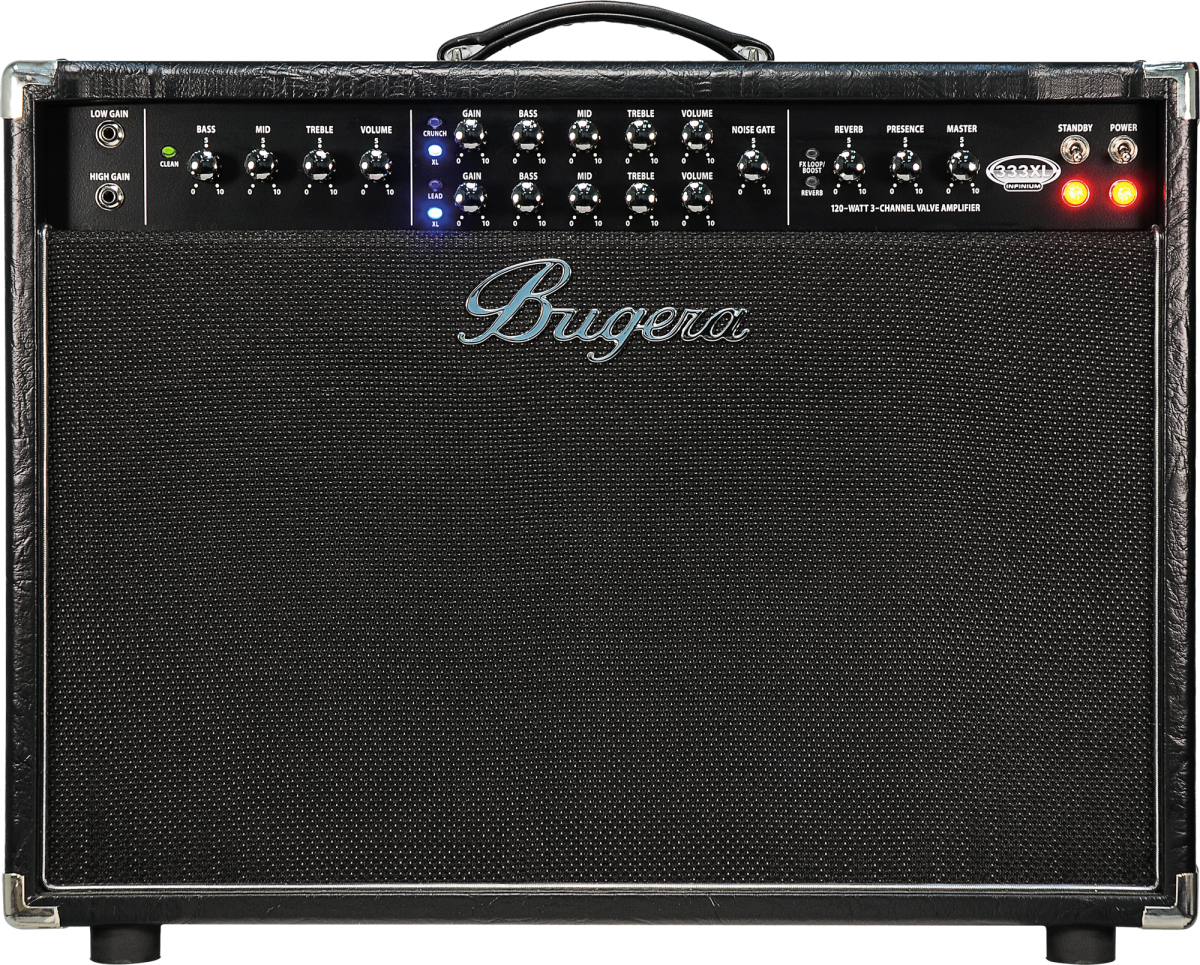This screenshot has height=965, width=1200.
Task: Flip the Power toggle switch
Action: click(1122, 151)
